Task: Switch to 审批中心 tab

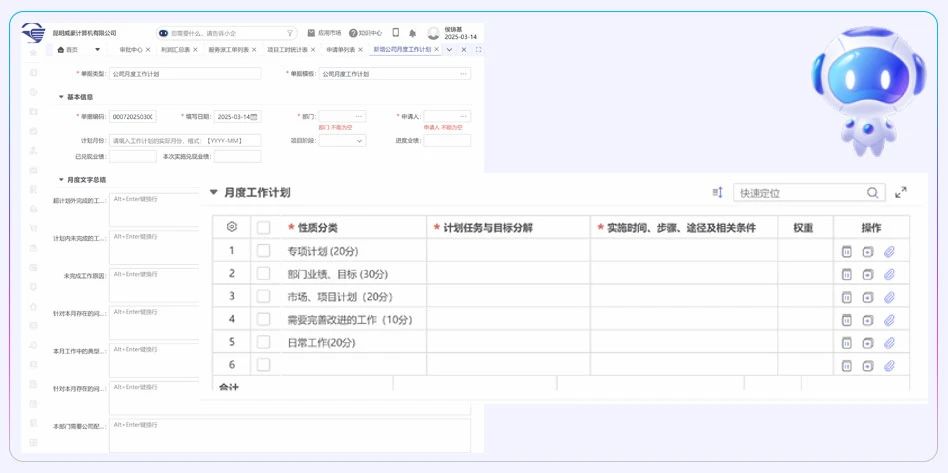Action: pyautogui.click(x=131, y=50)
